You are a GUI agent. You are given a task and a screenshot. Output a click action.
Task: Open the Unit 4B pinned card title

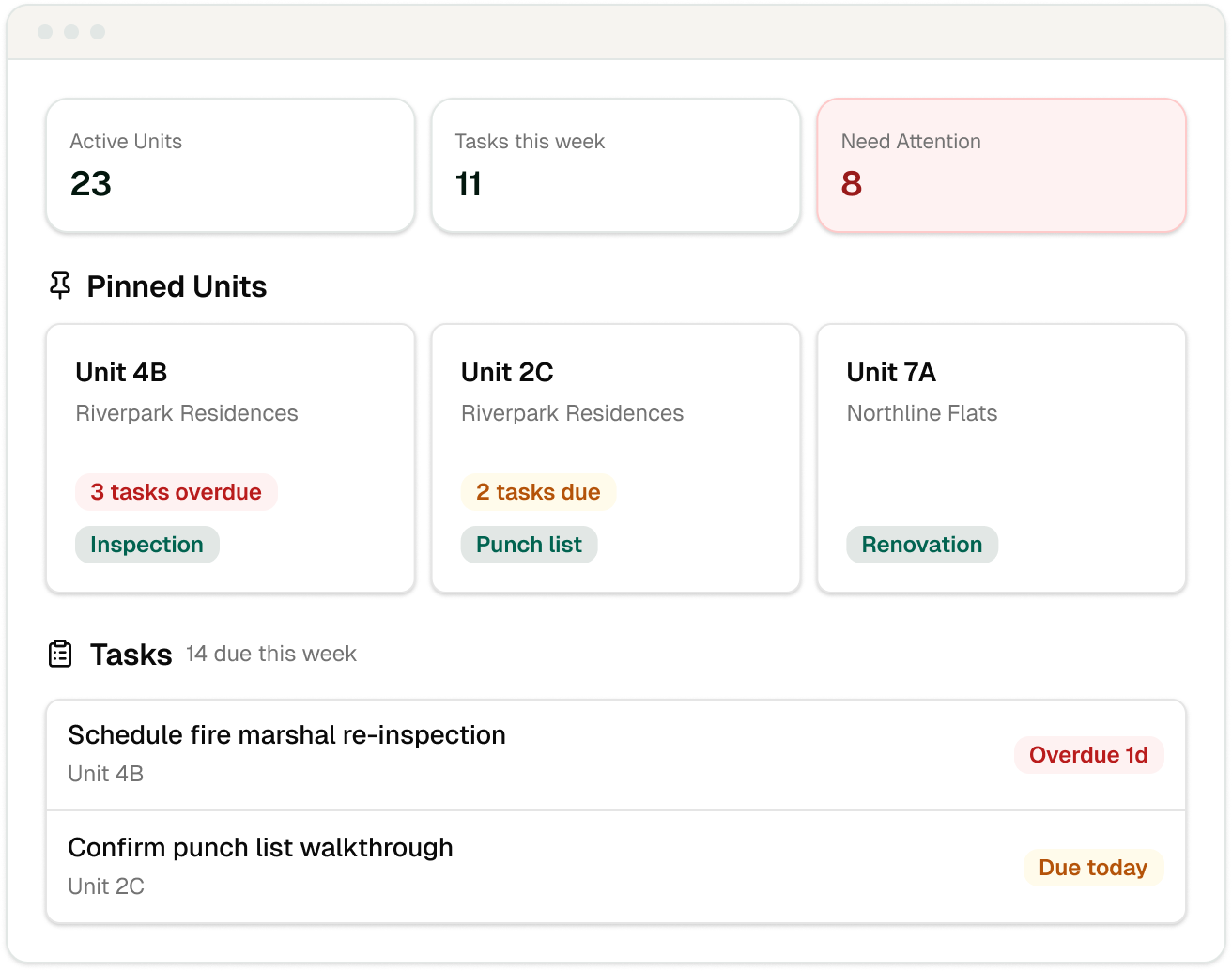click(121, 373)
